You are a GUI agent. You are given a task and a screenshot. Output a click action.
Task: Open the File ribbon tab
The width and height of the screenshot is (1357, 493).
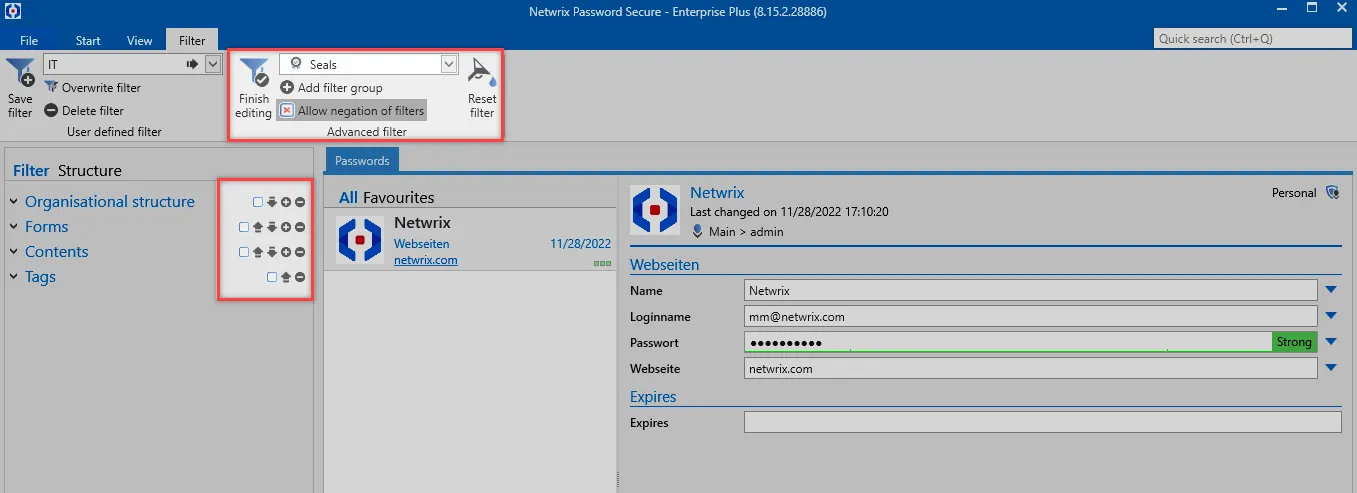[x=29, y=41]
